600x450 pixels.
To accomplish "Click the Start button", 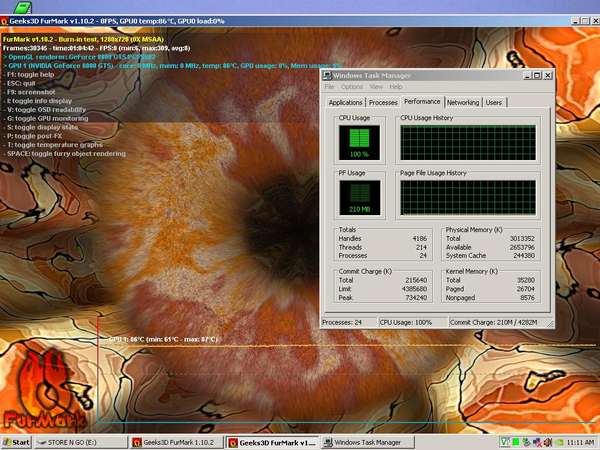I will 16,442.
